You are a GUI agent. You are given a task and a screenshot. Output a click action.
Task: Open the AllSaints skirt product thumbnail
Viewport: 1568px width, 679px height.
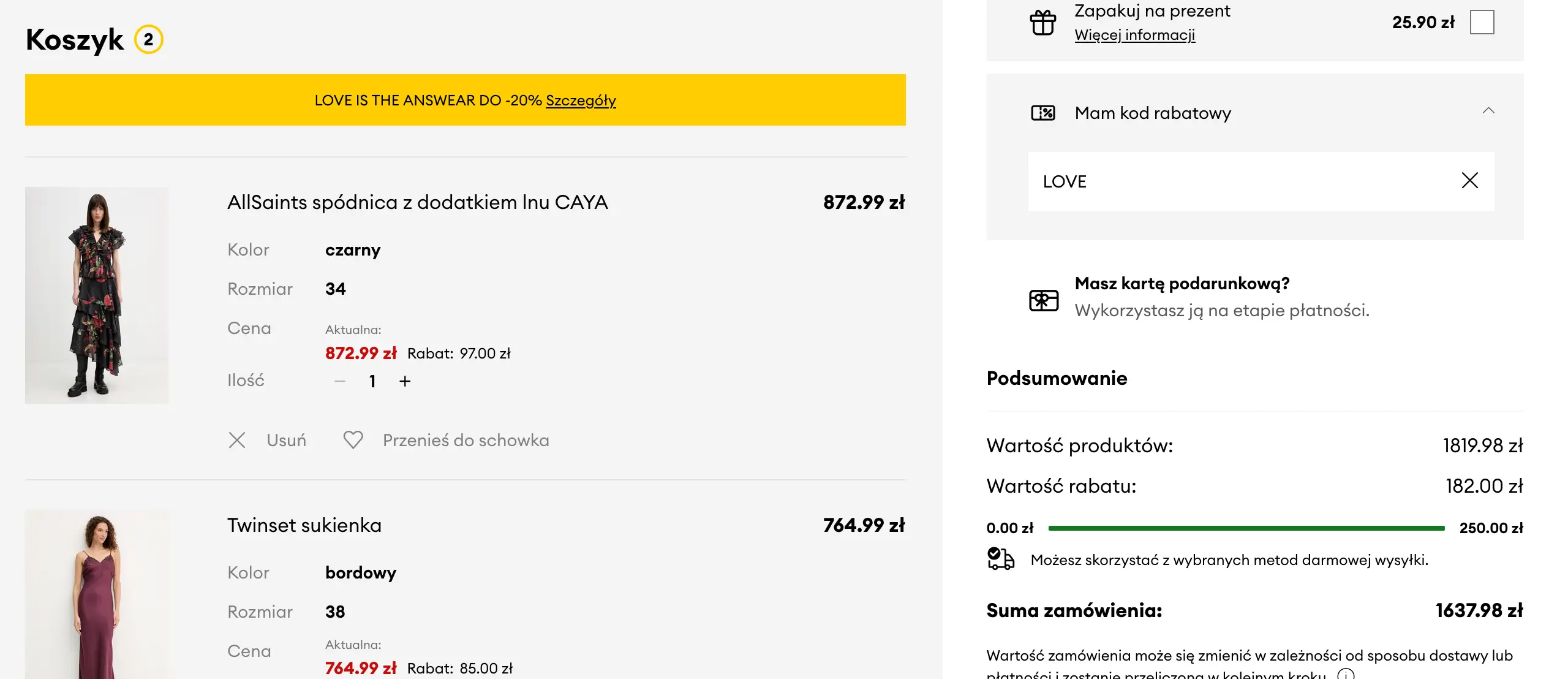97,295
